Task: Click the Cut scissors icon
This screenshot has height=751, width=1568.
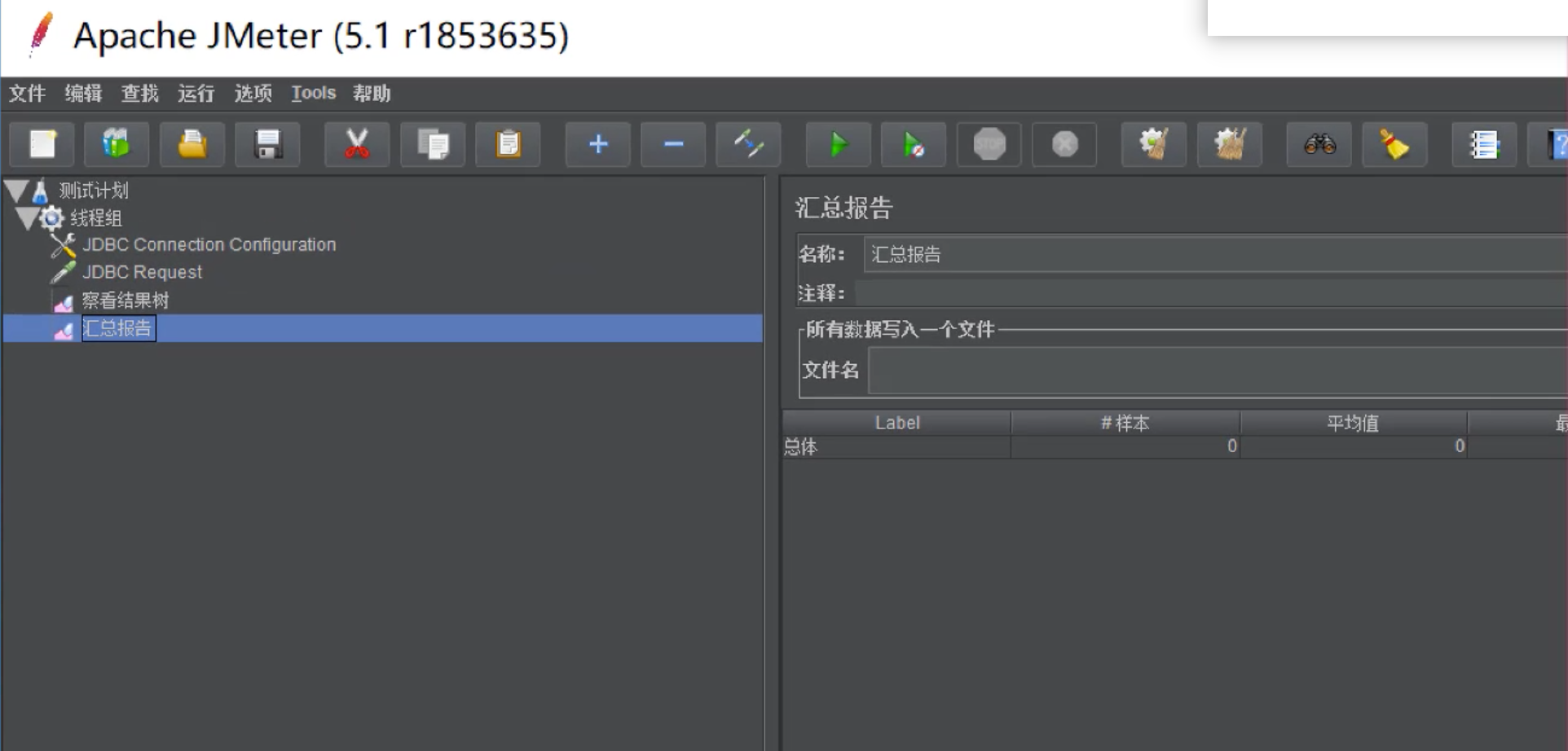Action: (357, 145)
